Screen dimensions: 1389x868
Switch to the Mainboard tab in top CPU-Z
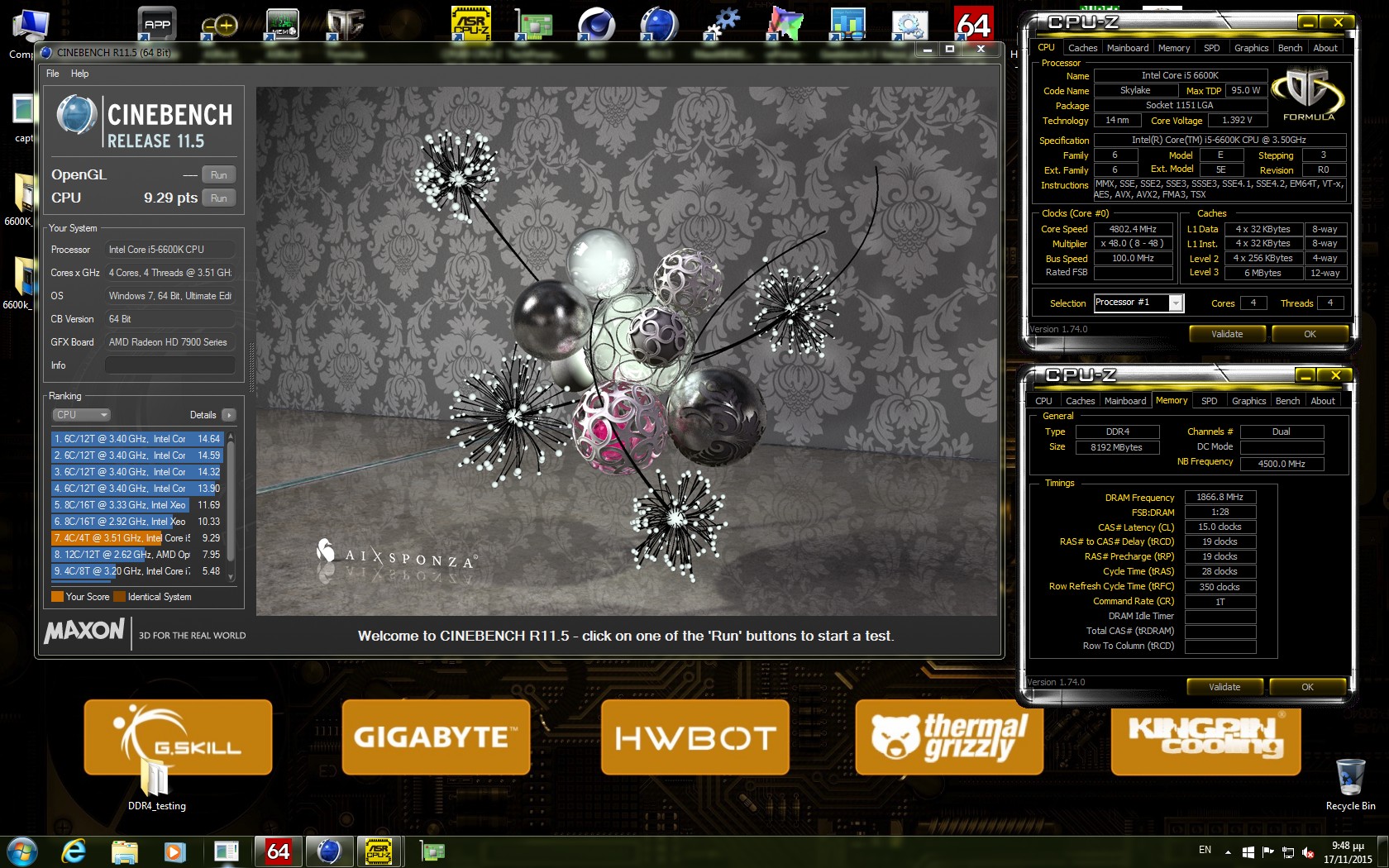click(1127, 48)
